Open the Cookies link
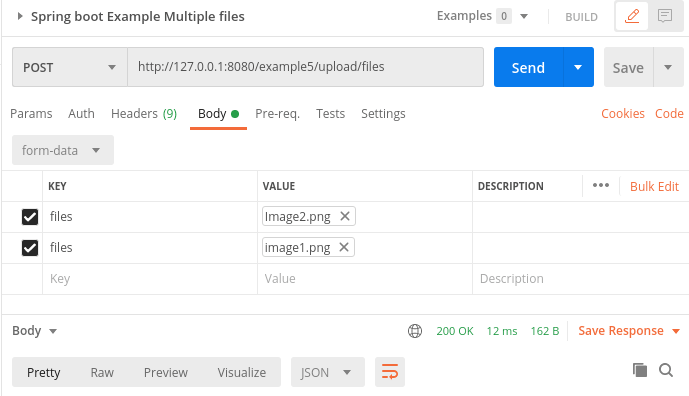Screen dimensions: 689x396 pos(623,114)
